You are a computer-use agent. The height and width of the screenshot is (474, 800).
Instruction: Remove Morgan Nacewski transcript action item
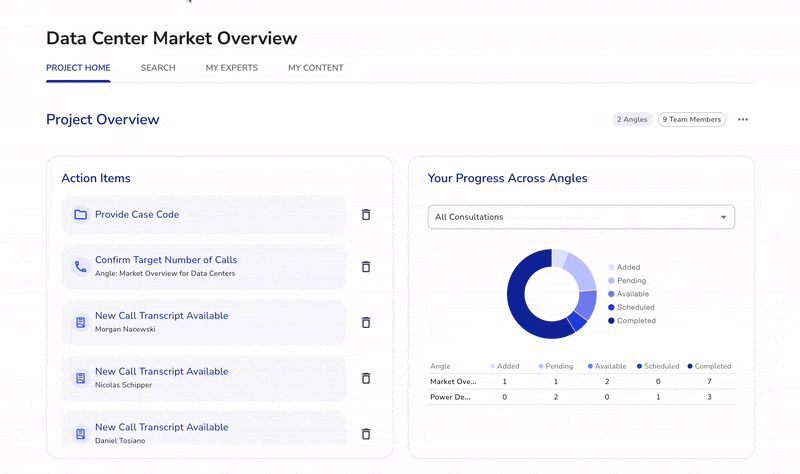click(366, 322)
